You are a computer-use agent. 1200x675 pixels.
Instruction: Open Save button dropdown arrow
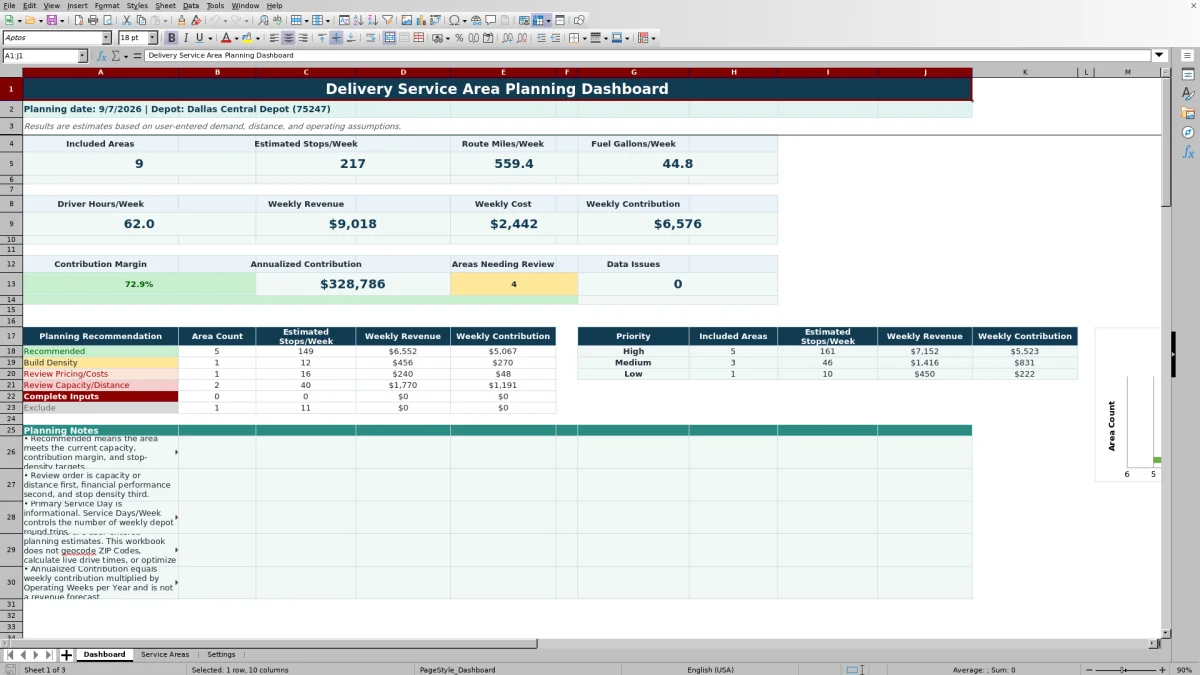62,20
